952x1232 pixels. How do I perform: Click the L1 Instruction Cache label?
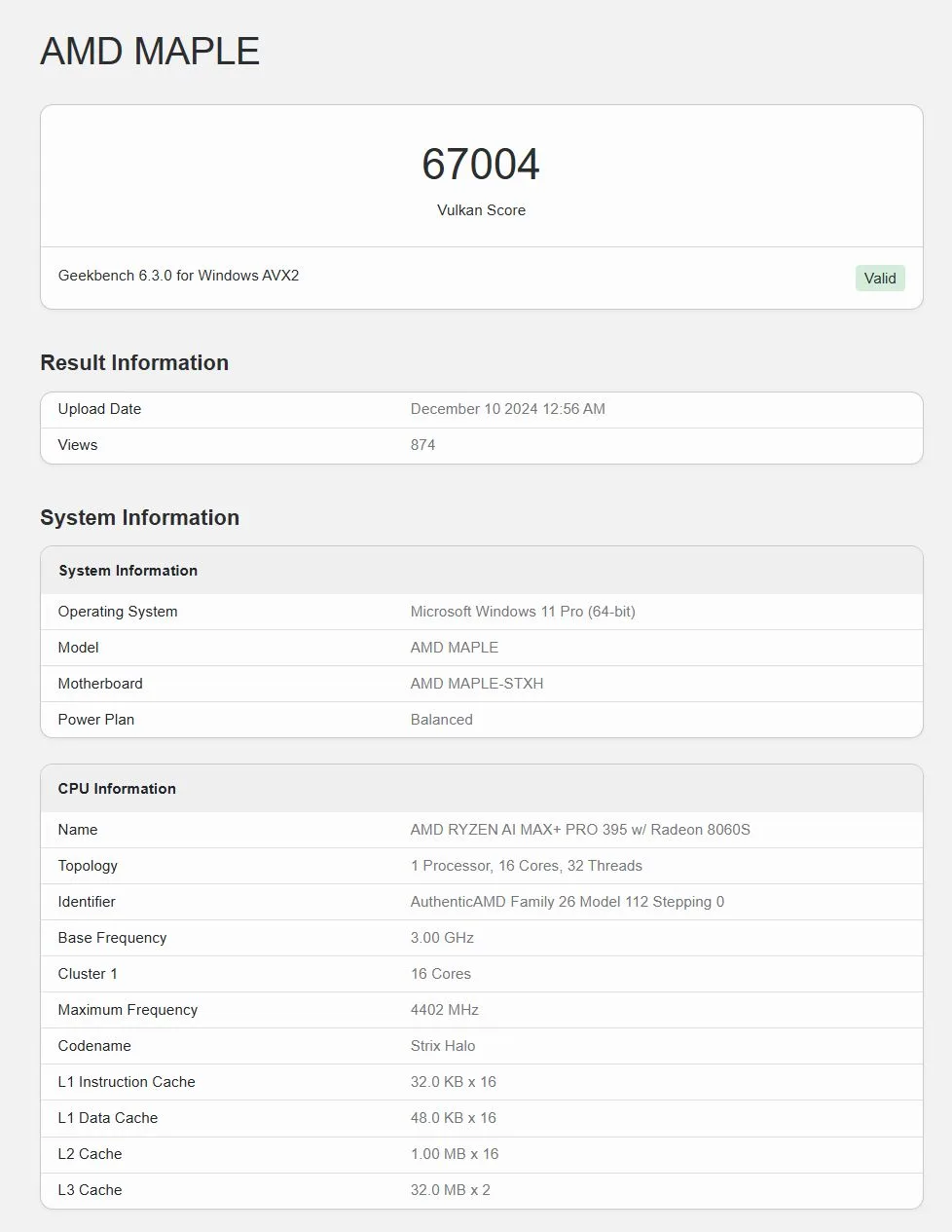tap(127, 1082)
